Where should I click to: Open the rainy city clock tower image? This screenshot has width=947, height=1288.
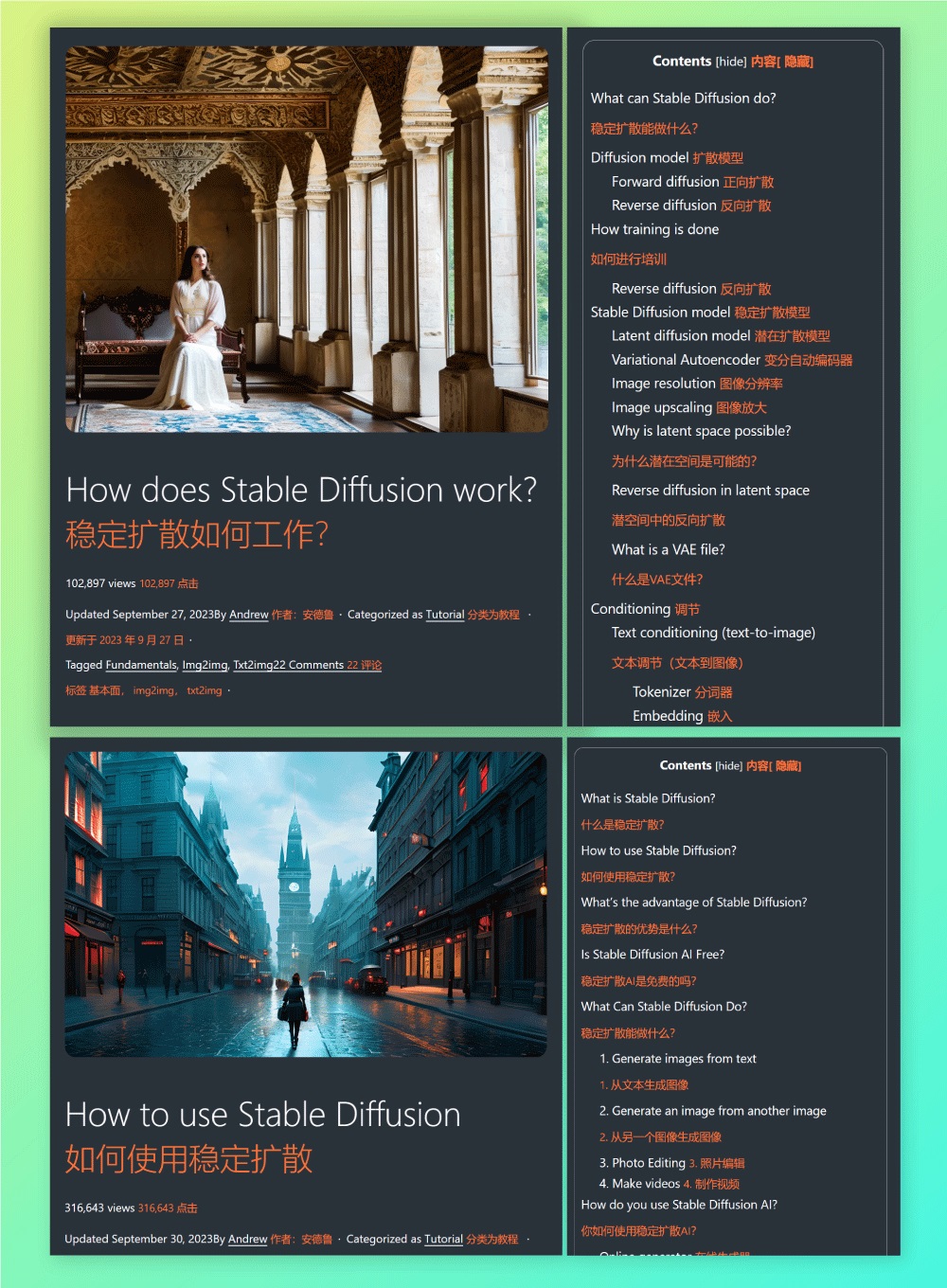tap(305, 904)
